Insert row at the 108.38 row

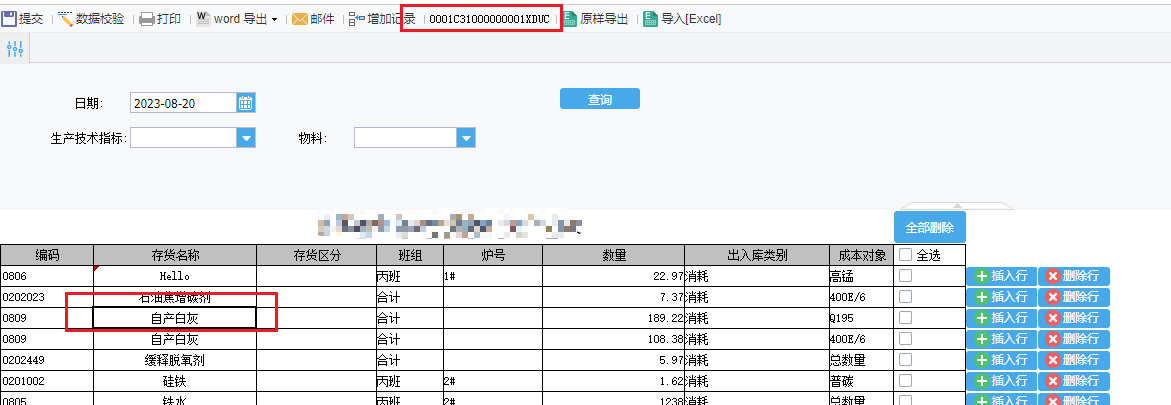[x=1001, y=339]
